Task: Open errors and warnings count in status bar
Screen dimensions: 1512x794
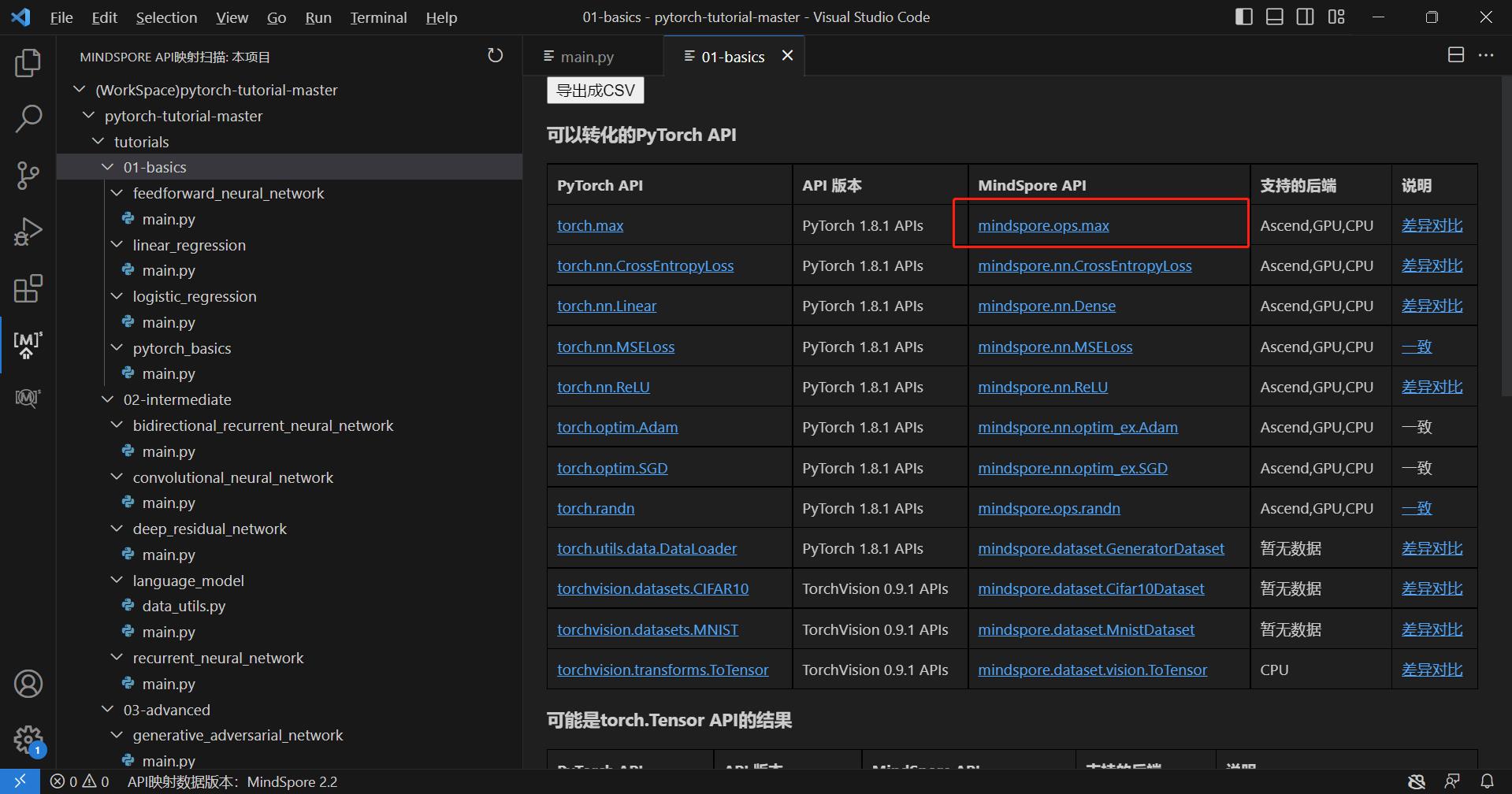Action: click(x=80, y=781)
